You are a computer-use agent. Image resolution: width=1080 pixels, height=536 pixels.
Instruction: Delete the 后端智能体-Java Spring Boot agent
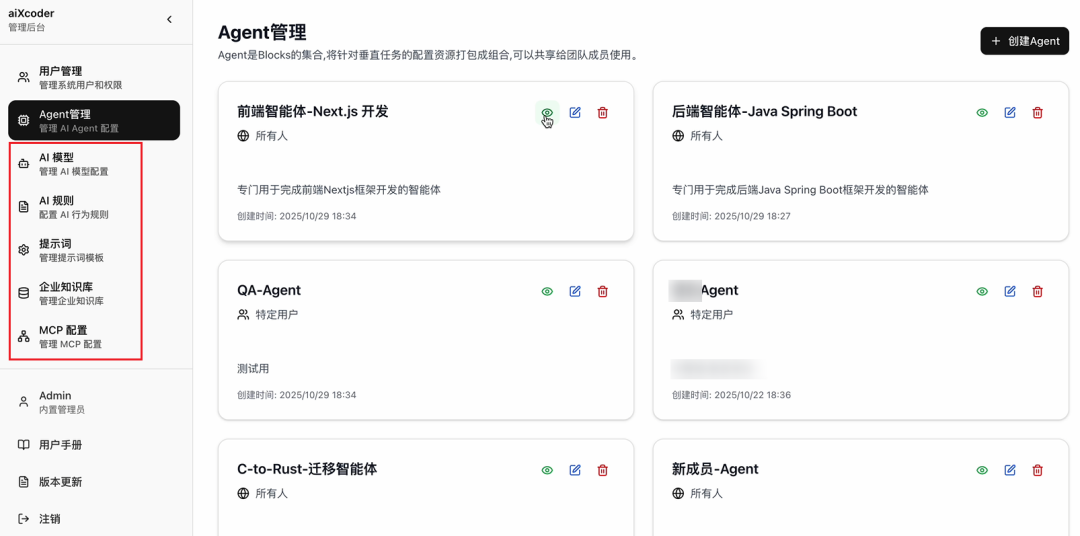click(1037, 113)
